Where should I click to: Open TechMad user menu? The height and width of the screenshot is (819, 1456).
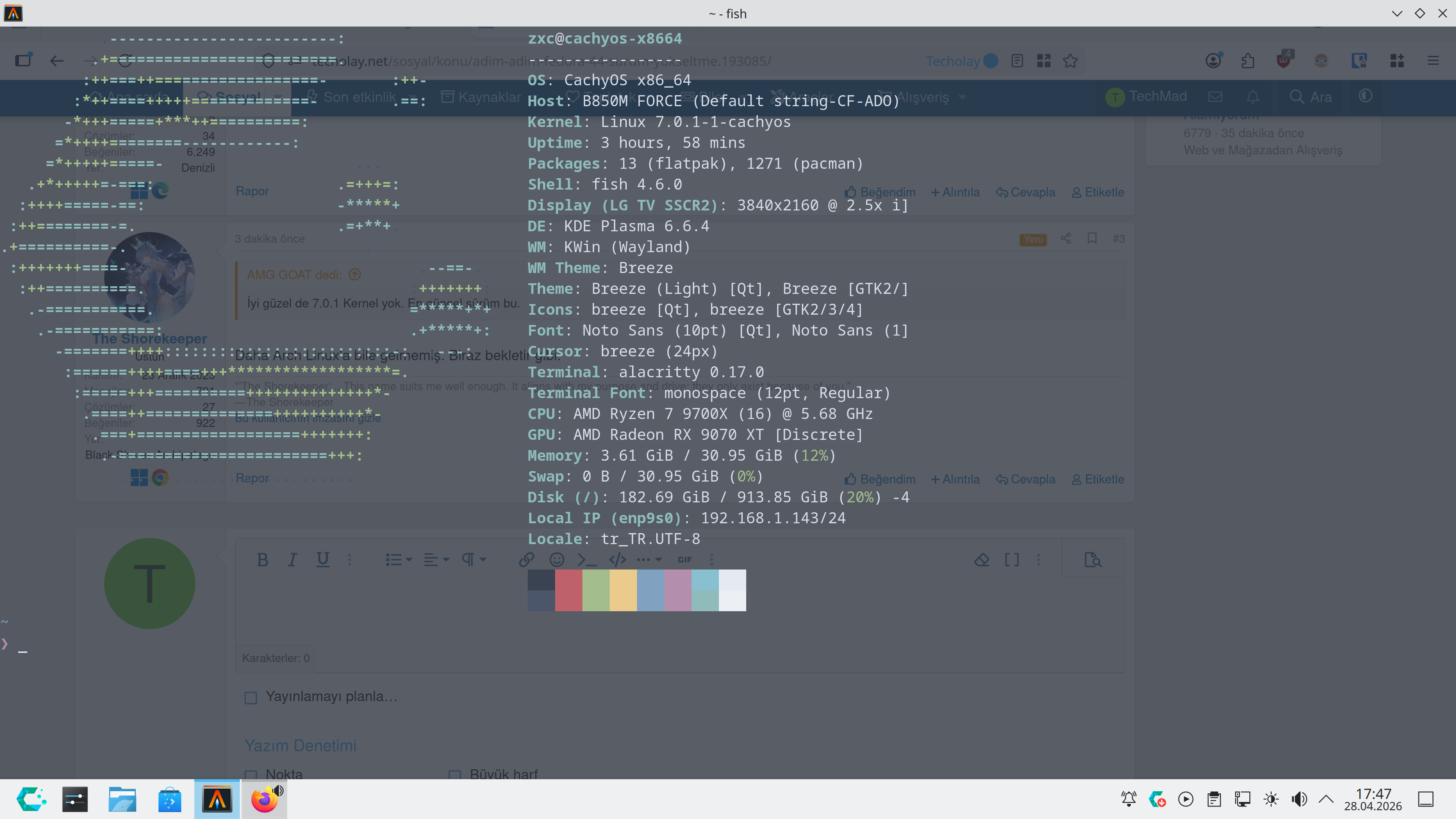point(1146,97)
